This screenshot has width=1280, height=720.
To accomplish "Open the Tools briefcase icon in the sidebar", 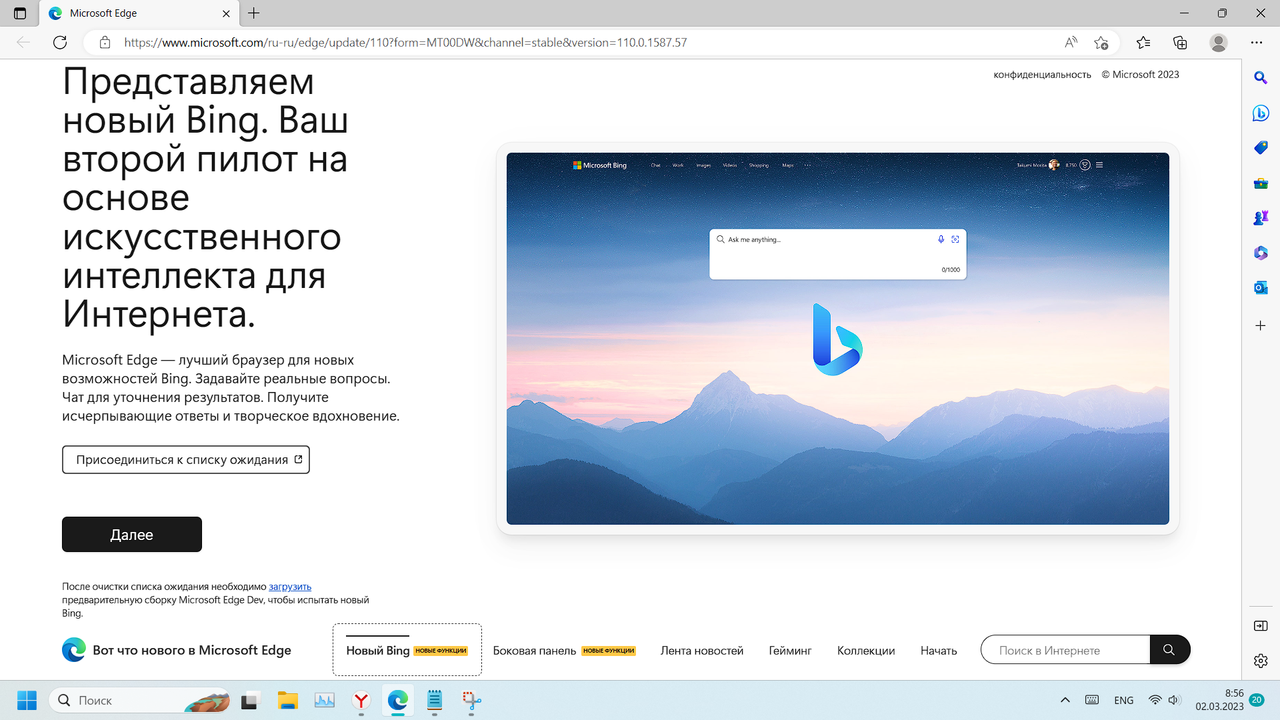I will 1261,183.
